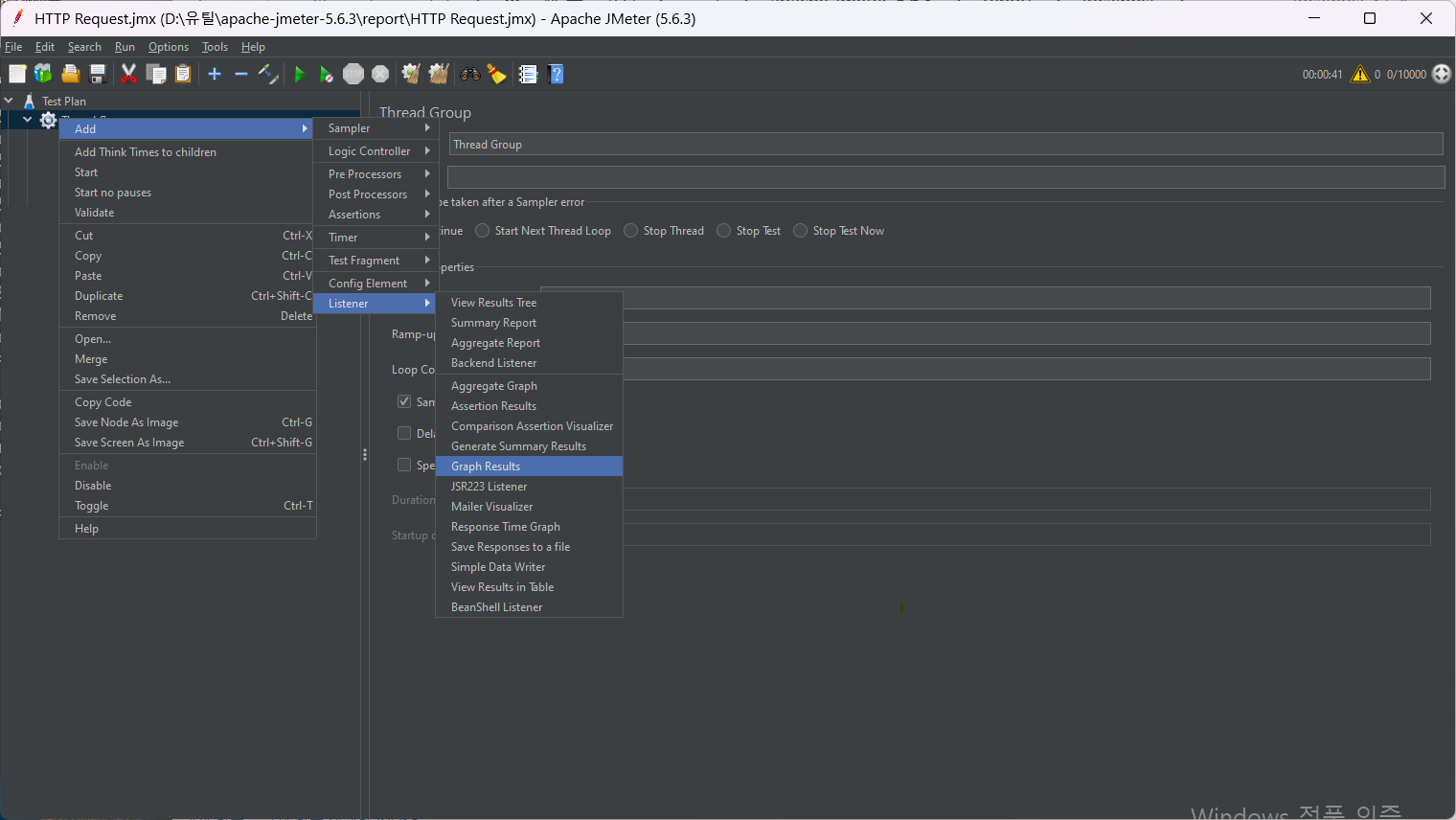The height and width of the screenshot is (820, 1456).
Task: Expand the Post Processors submenu
Action: coord(375,194)
